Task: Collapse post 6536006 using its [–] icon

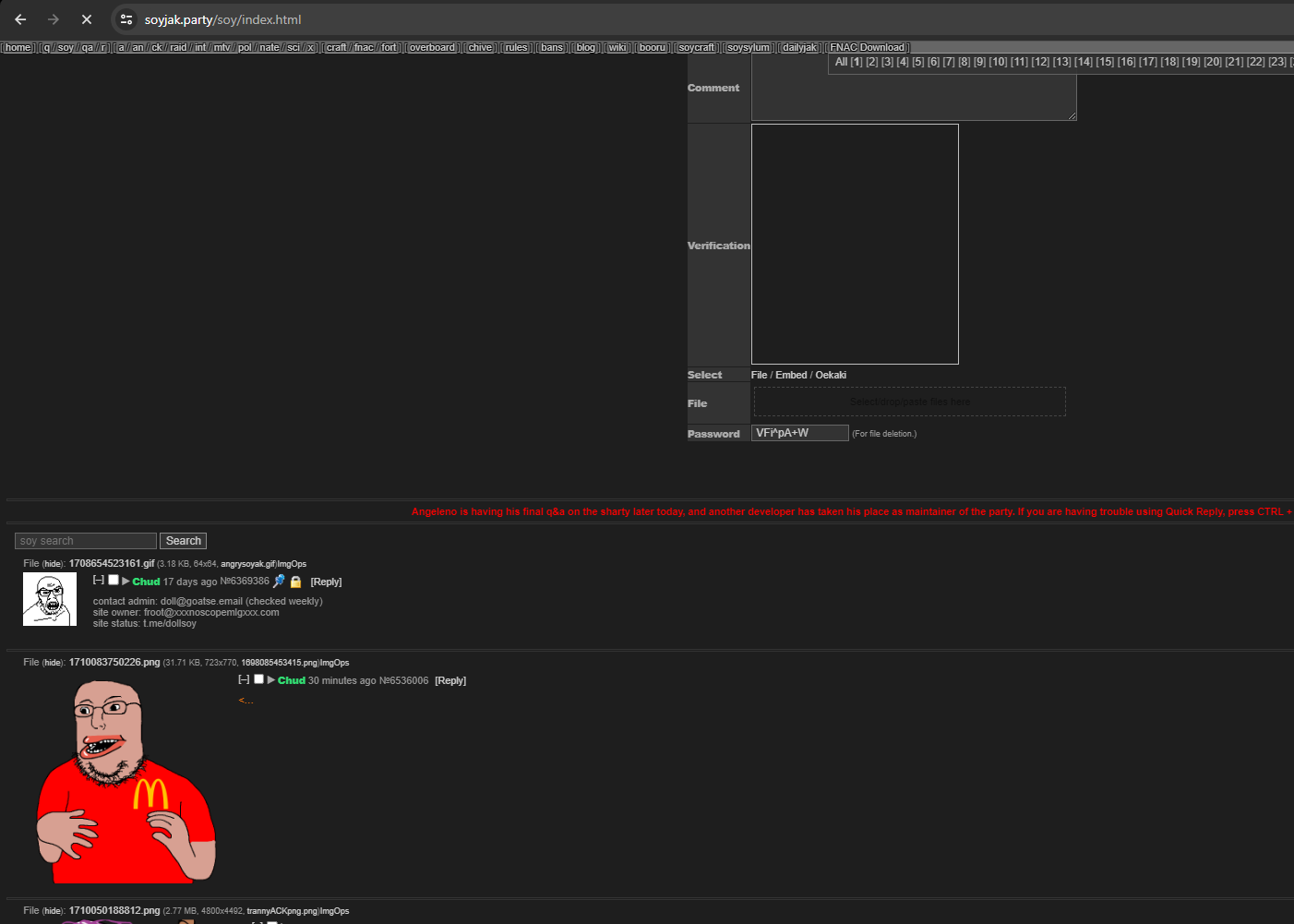Action: coord(244,679)
